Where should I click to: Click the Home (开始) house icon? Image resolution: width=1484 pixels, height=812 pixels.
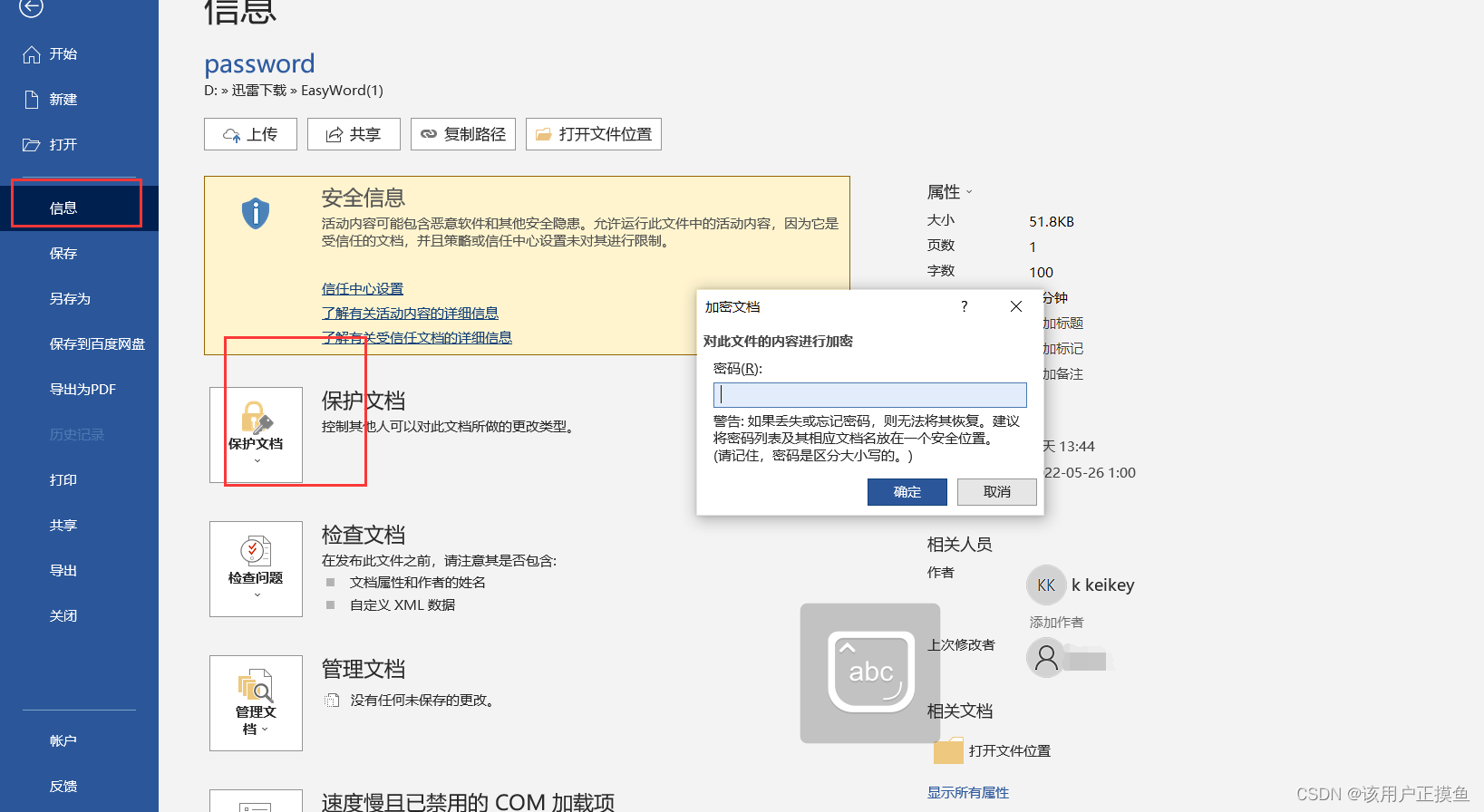(32, 54)
